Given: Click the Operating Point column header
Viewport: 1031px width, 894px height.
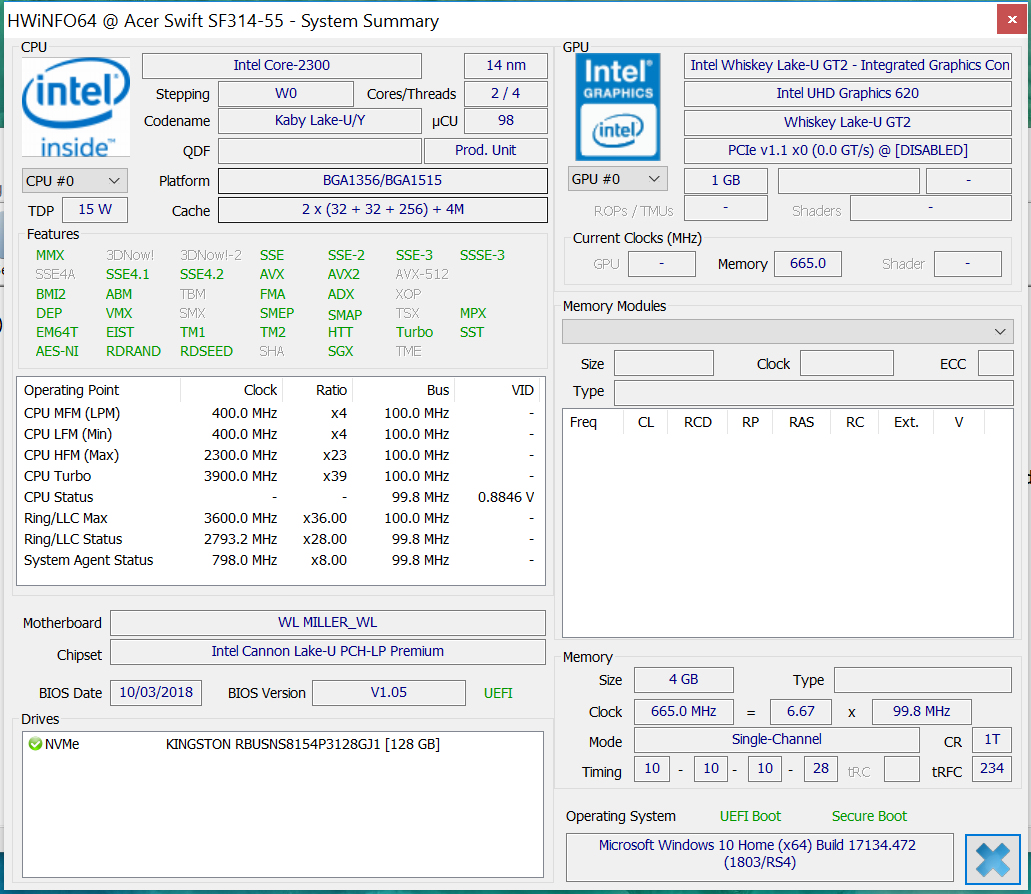Looking at the screenshot, I should (x=99, y=390).
